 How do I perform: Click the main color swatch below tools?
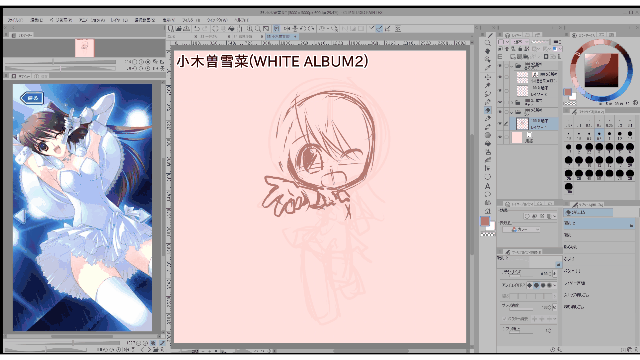(485, 221)
